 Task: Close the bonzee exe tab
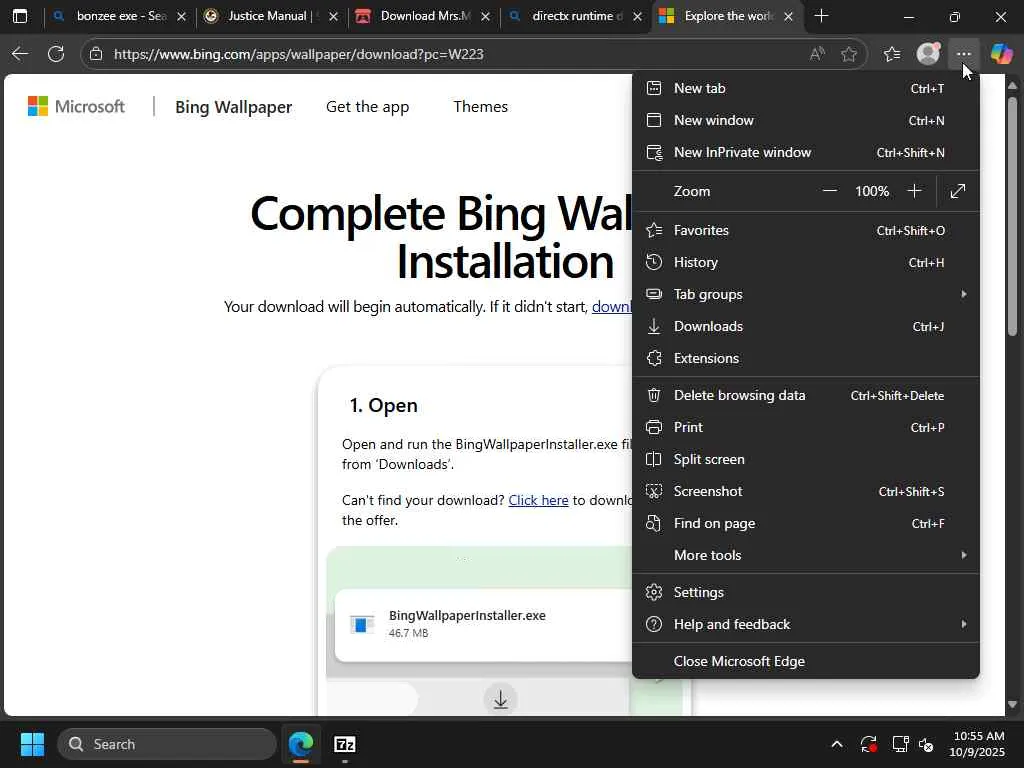pos(182,17)
